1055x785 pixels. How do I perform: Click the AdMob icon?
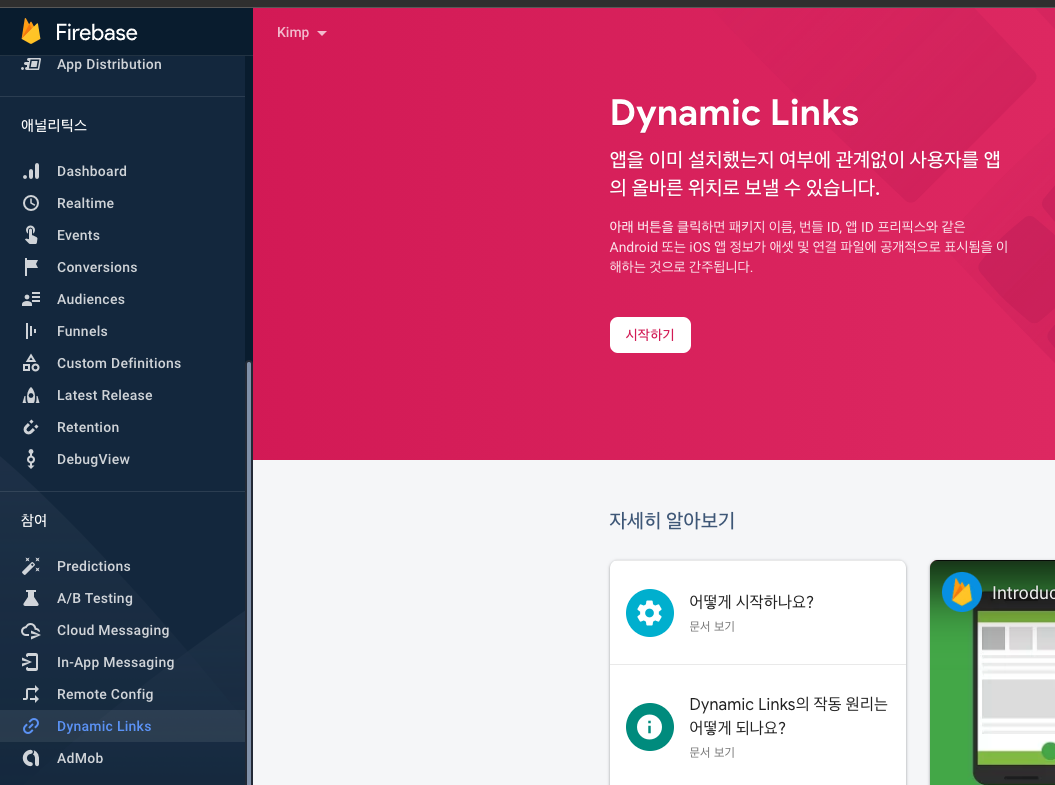pos(31,758)
